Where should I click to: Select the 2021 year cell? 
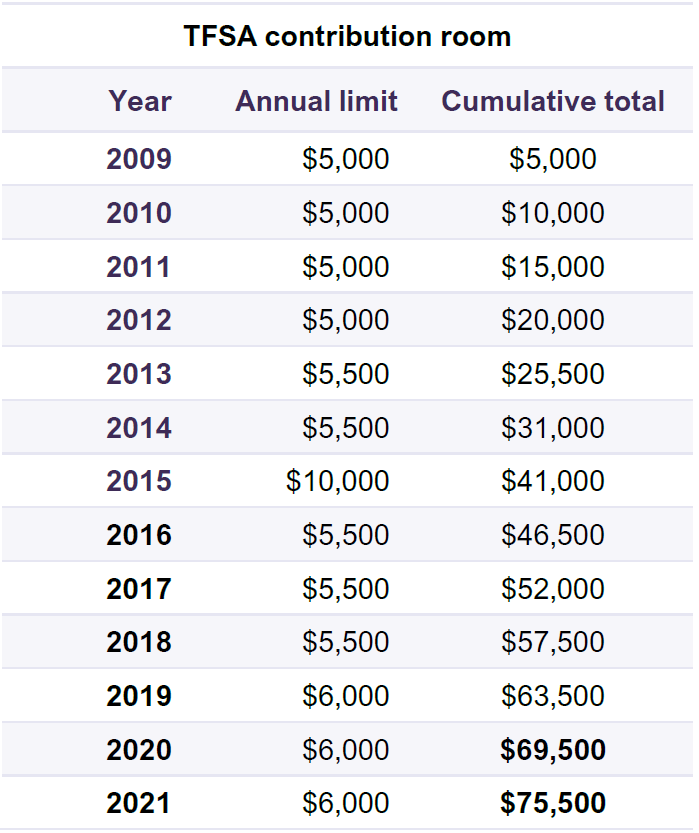tap(139, 802)
